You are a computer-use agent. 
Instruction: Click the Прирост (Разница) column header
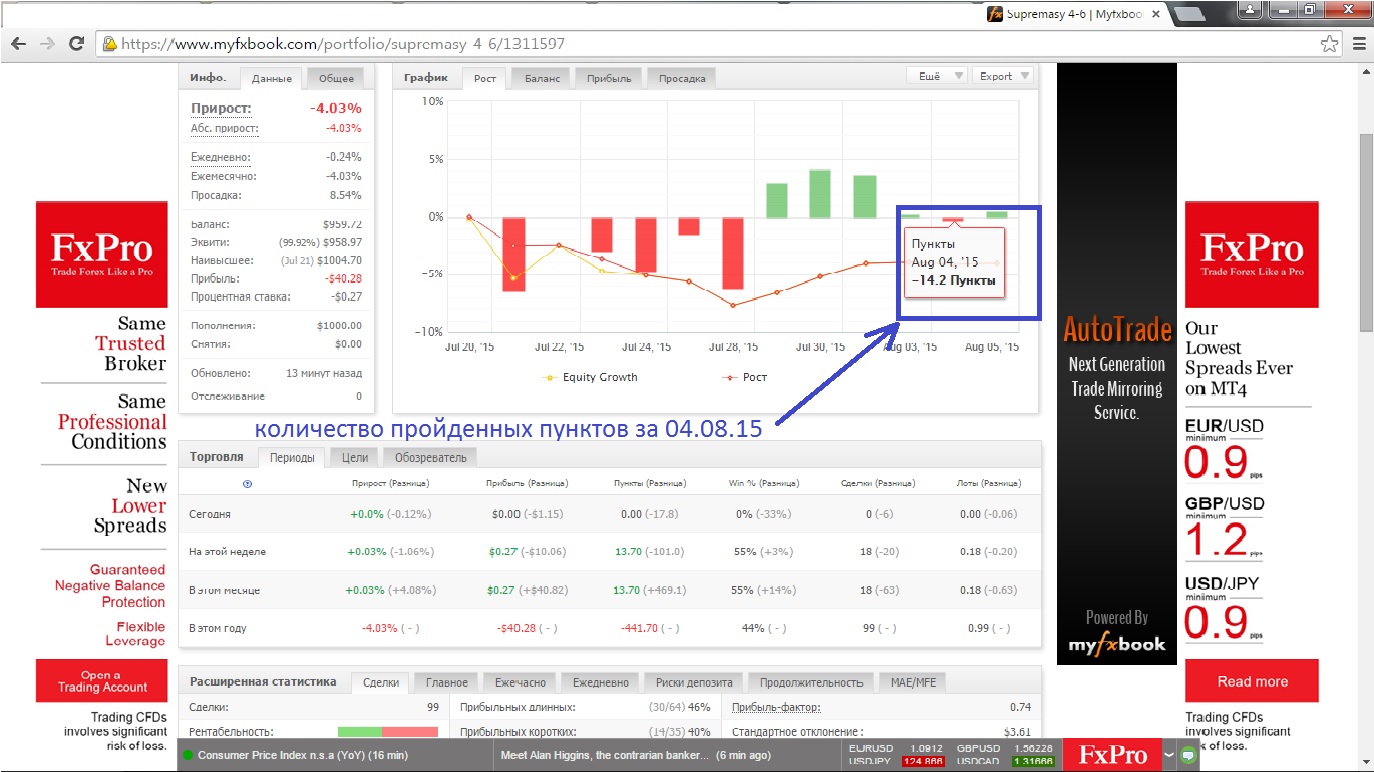[x=390, y=483]
